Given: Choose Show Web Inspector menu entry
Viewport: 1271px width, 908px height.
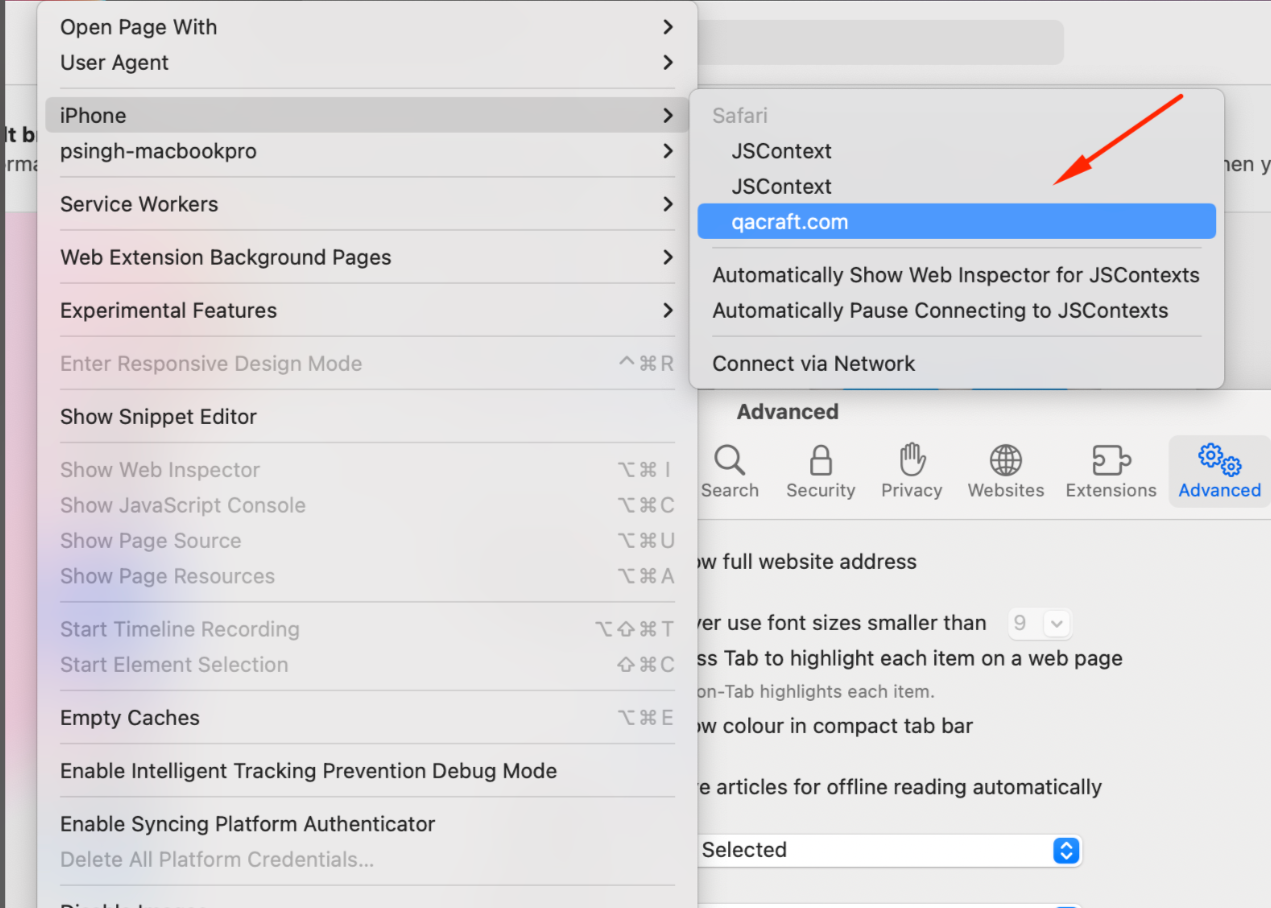Looking at the screenshot, I should [x=367, y=470].
